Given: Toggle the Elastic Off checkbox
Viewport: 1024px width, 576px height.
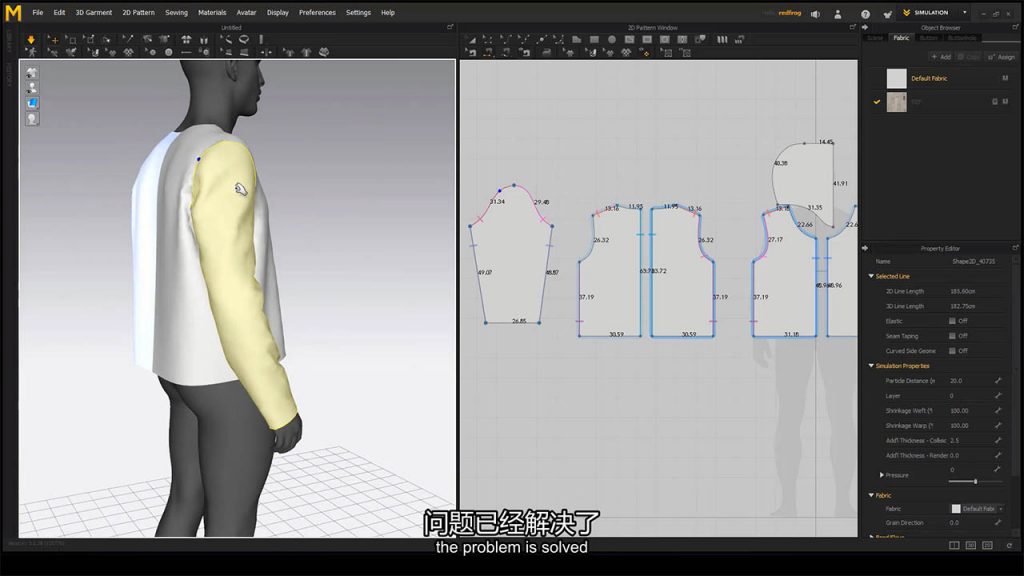Looking at the screenshot, I should (952, 321).
